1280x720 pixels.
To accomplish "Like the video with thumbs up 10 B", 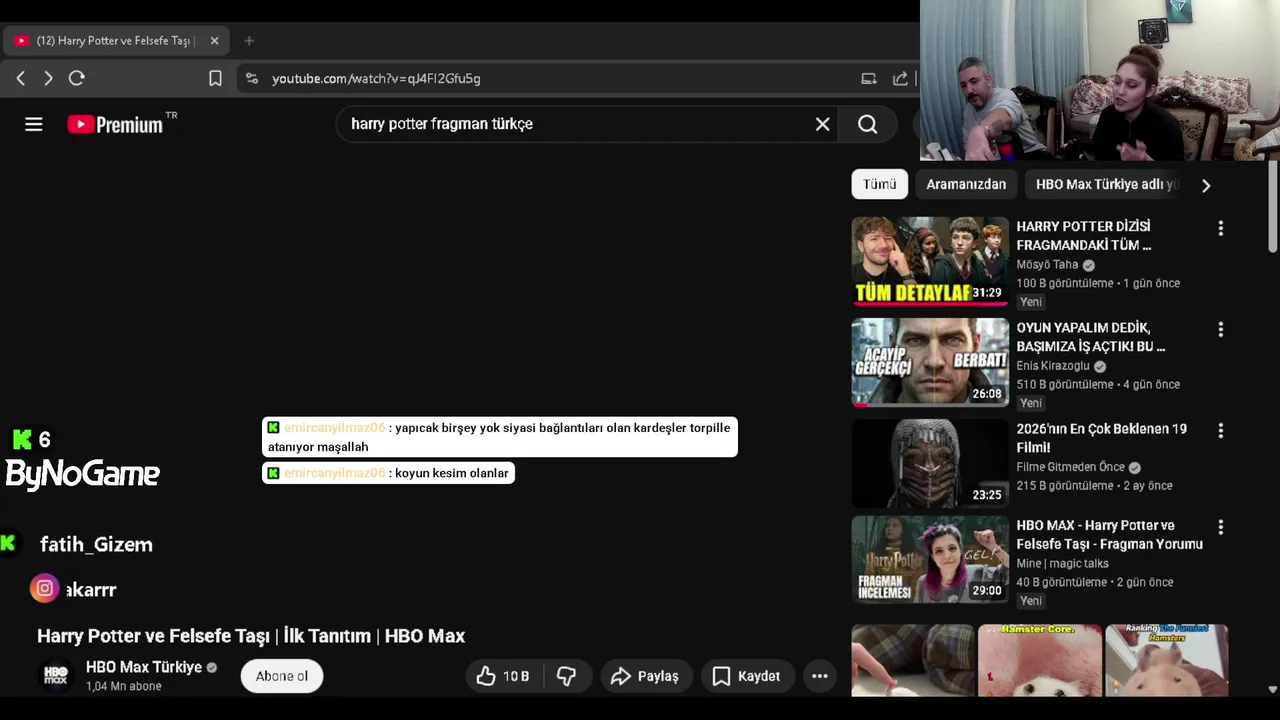I will [x=505, y=676].
